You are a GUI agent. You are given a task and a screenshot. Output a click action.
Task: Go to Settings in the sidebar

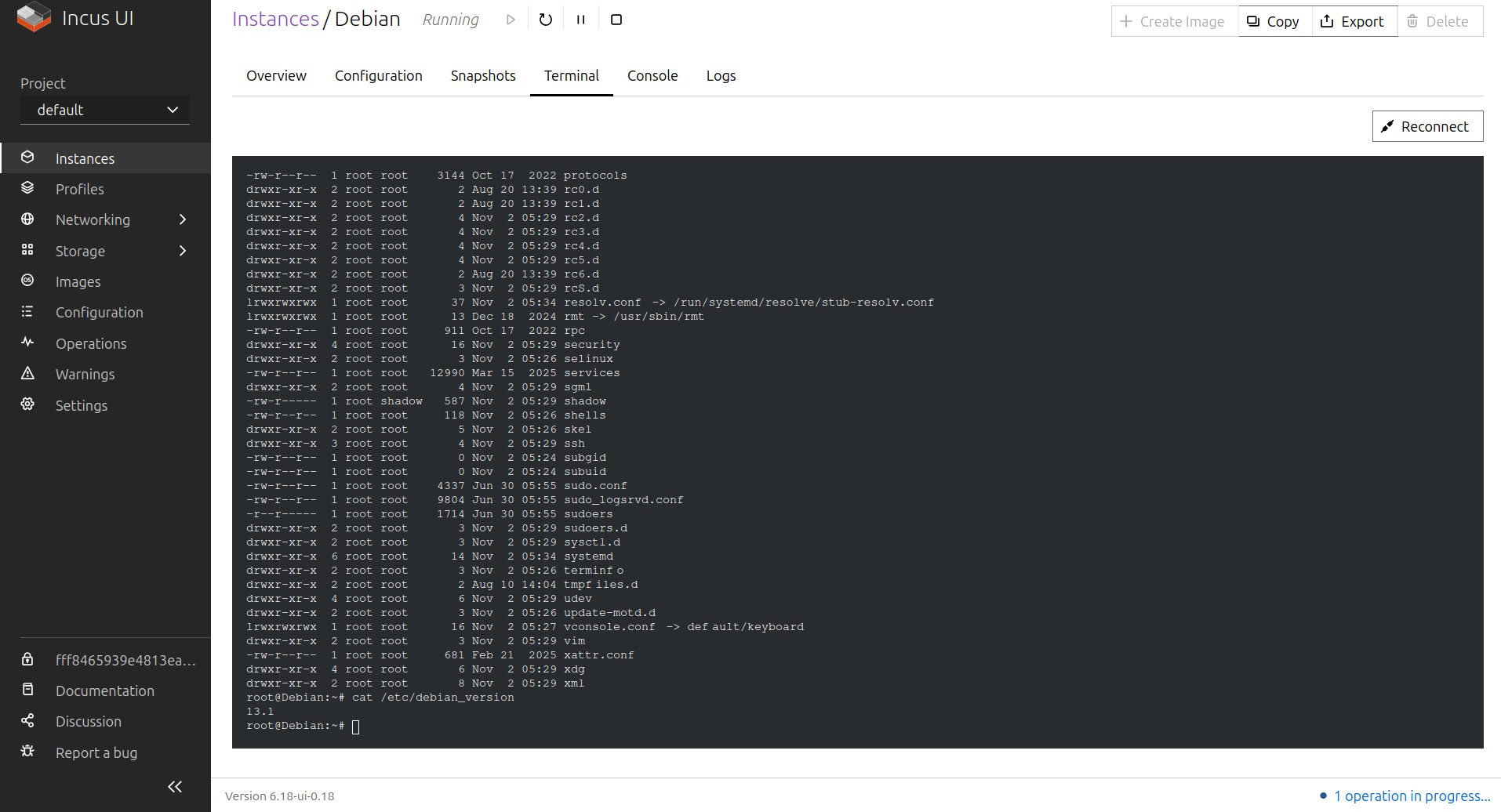point(81,405)
